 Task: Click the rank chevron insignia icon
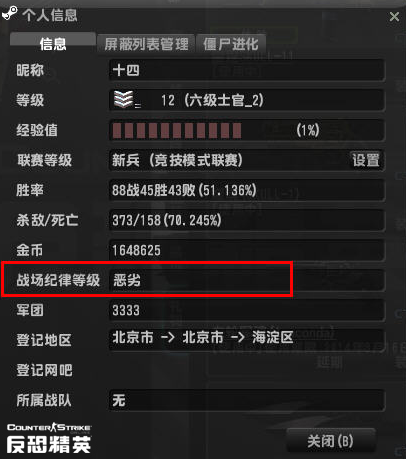coord(123,99)
